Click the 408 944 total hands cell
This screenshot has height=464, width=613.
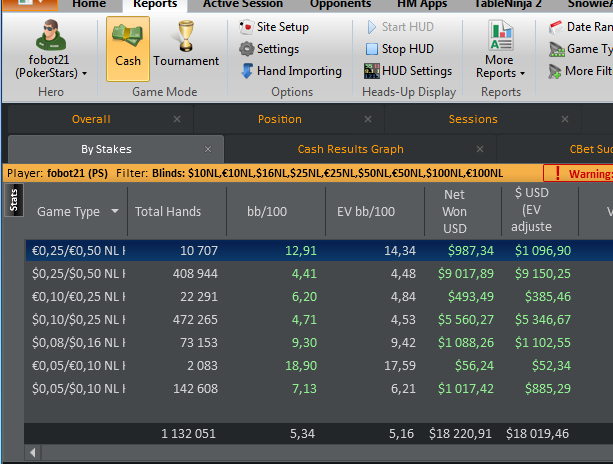[195, 274]
